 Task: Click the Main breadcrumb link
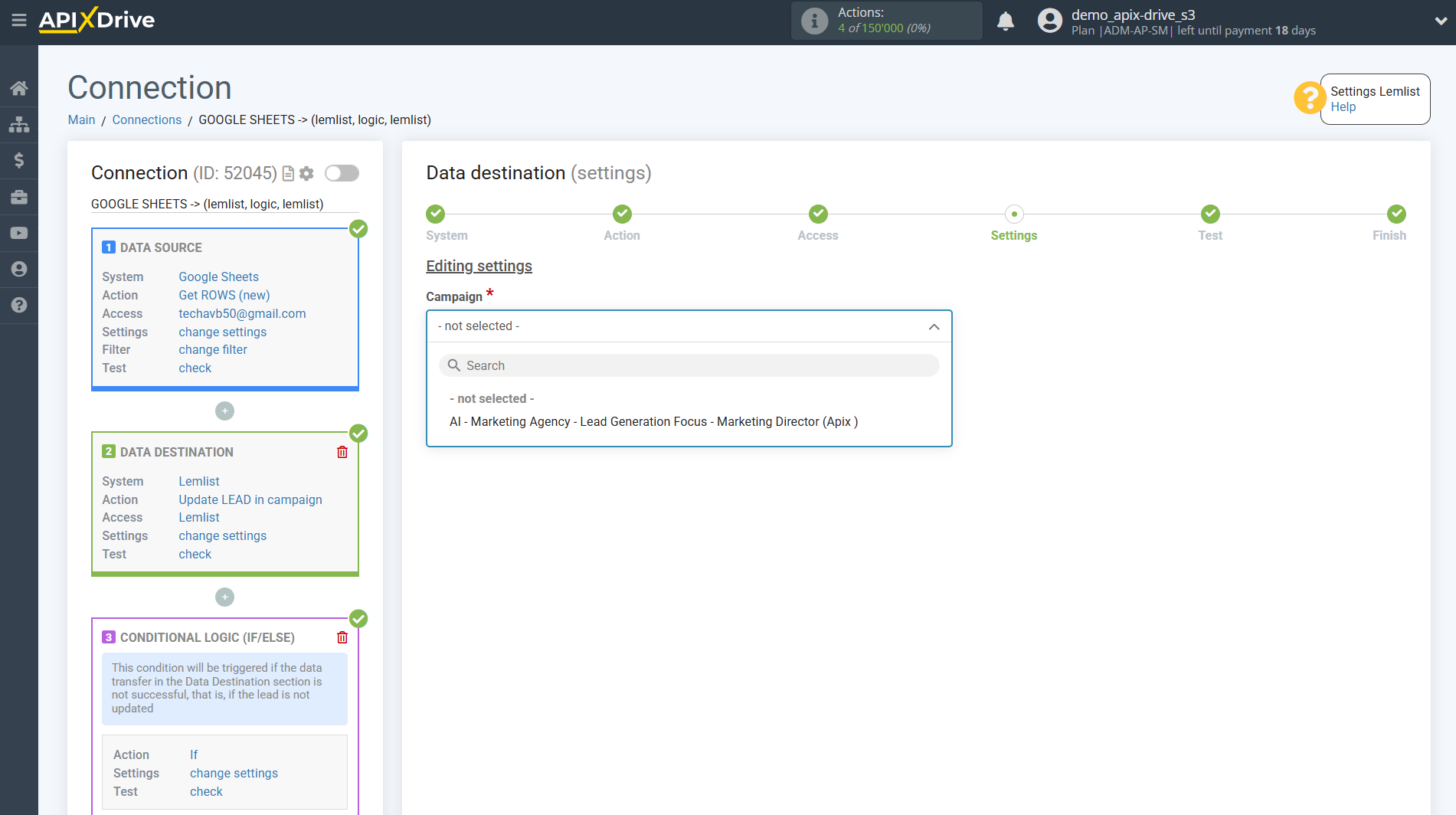point(81,119)
